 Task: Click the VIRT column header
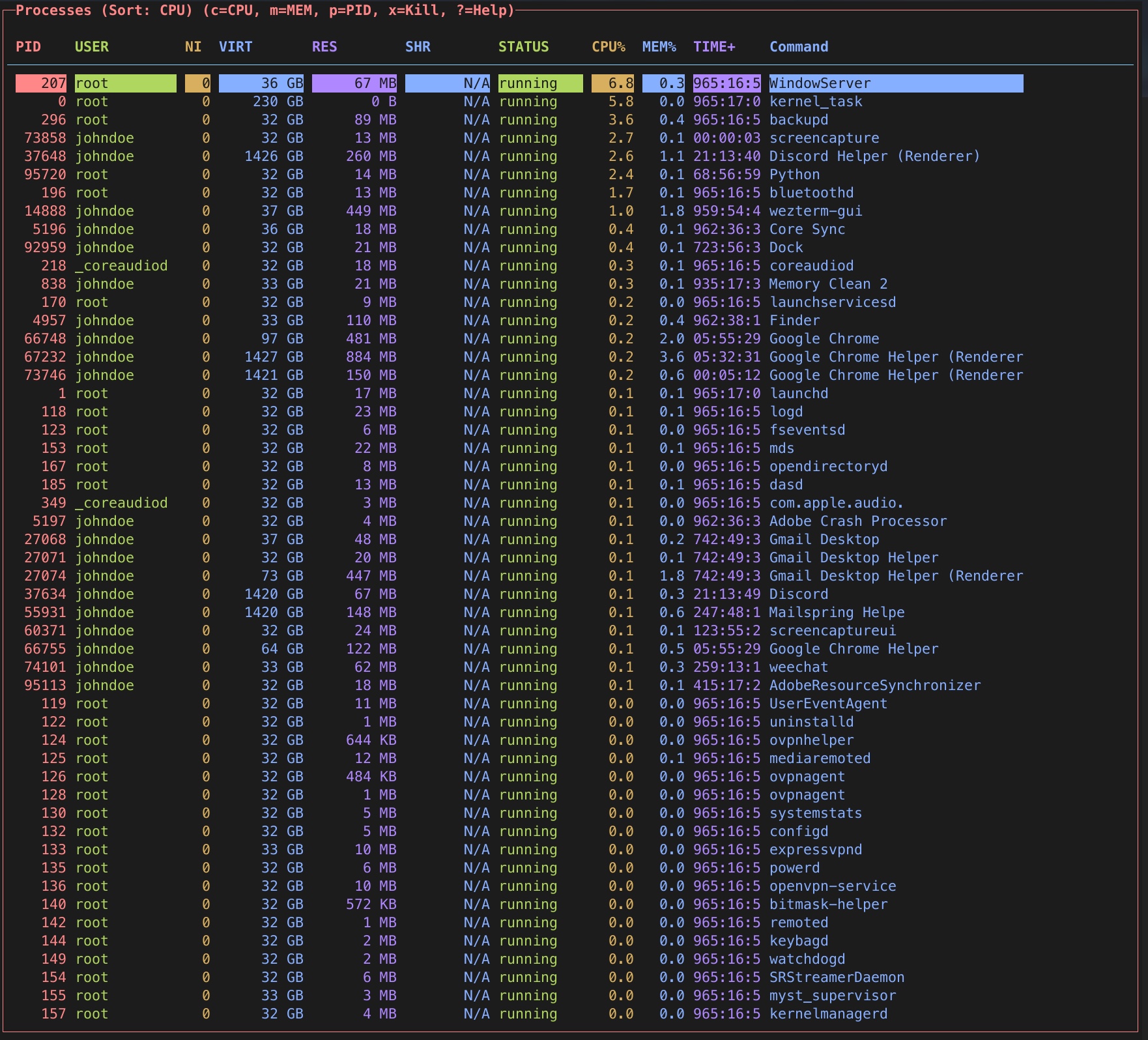(236, 47)
